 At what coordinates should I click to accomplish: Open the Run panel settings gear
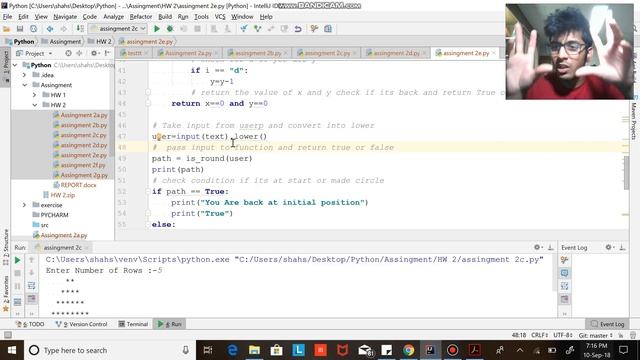[x=538, y=247]
